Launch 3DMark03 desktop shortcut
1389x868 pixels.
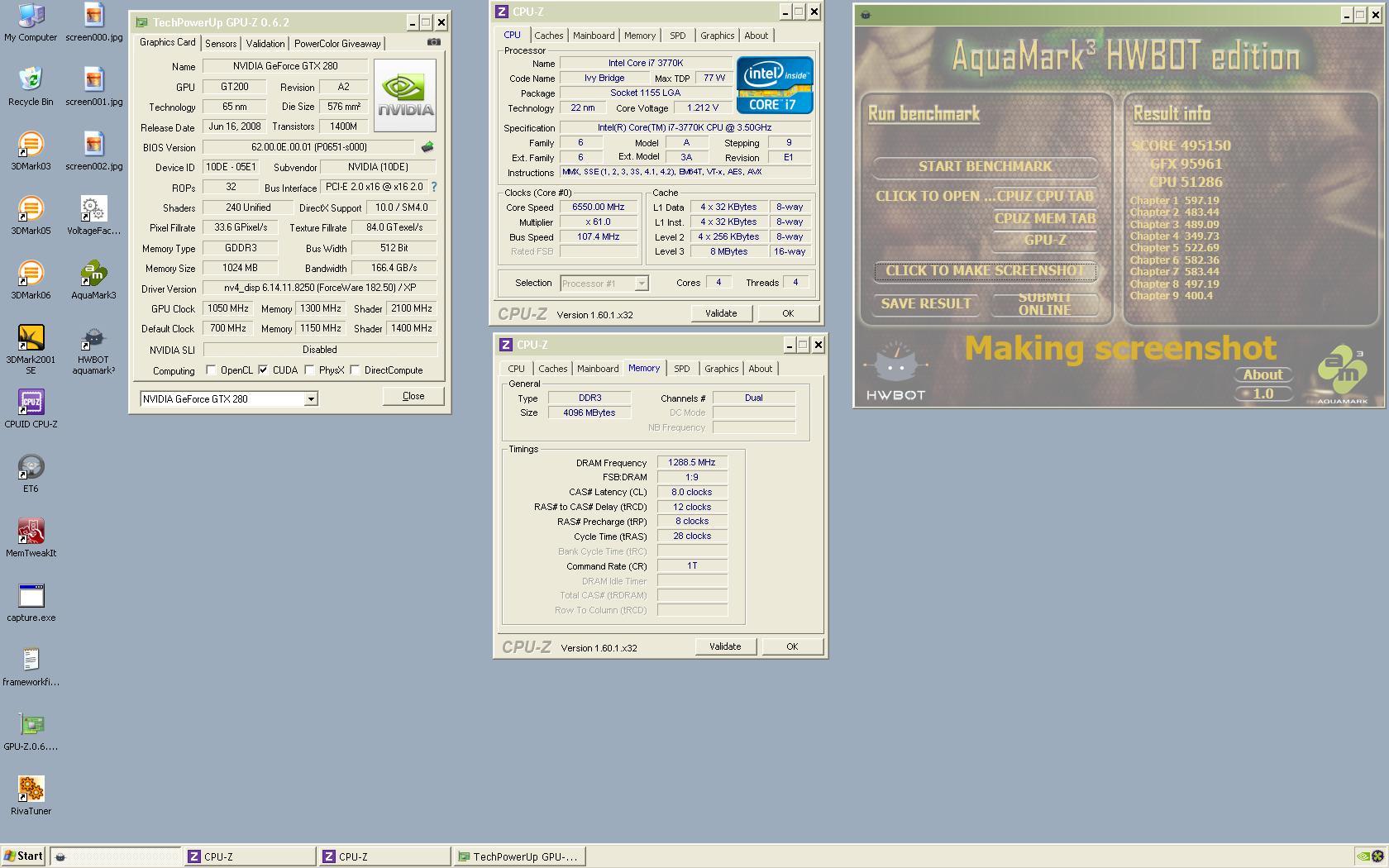[31, 151]
